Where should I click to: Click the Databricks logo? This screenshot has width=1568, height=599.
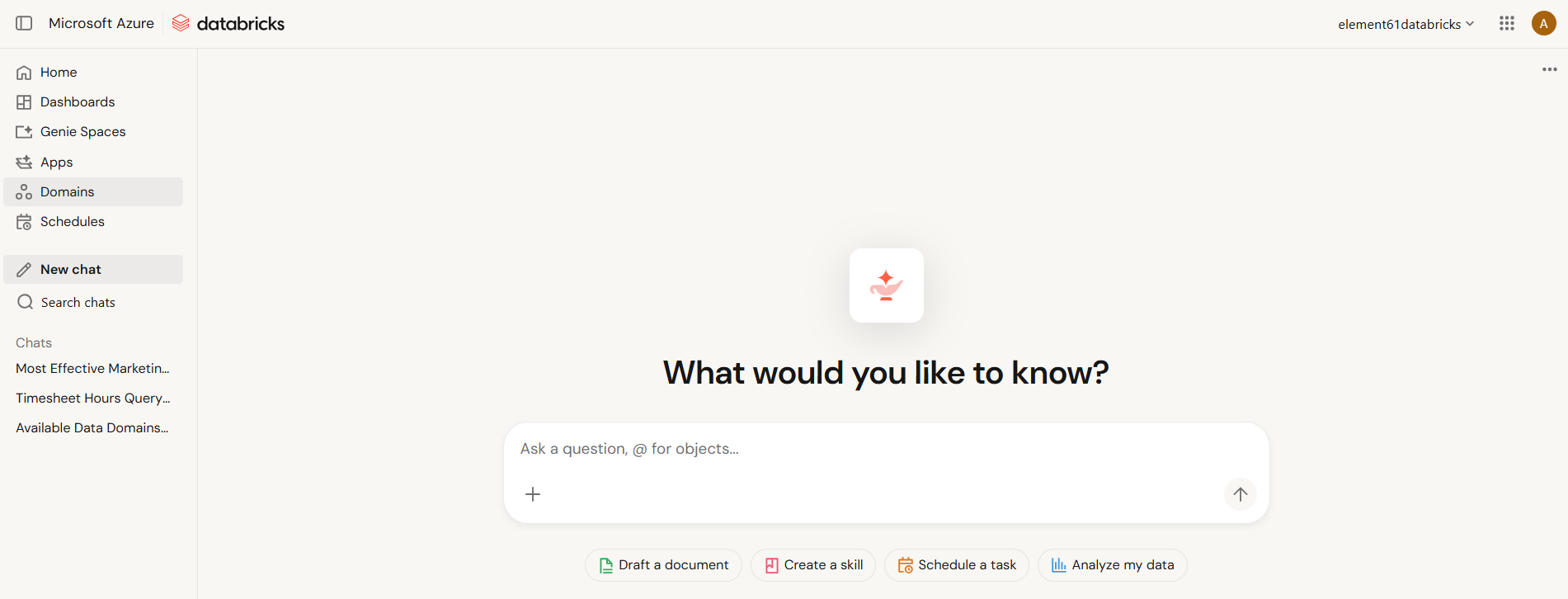coord(228,23)
